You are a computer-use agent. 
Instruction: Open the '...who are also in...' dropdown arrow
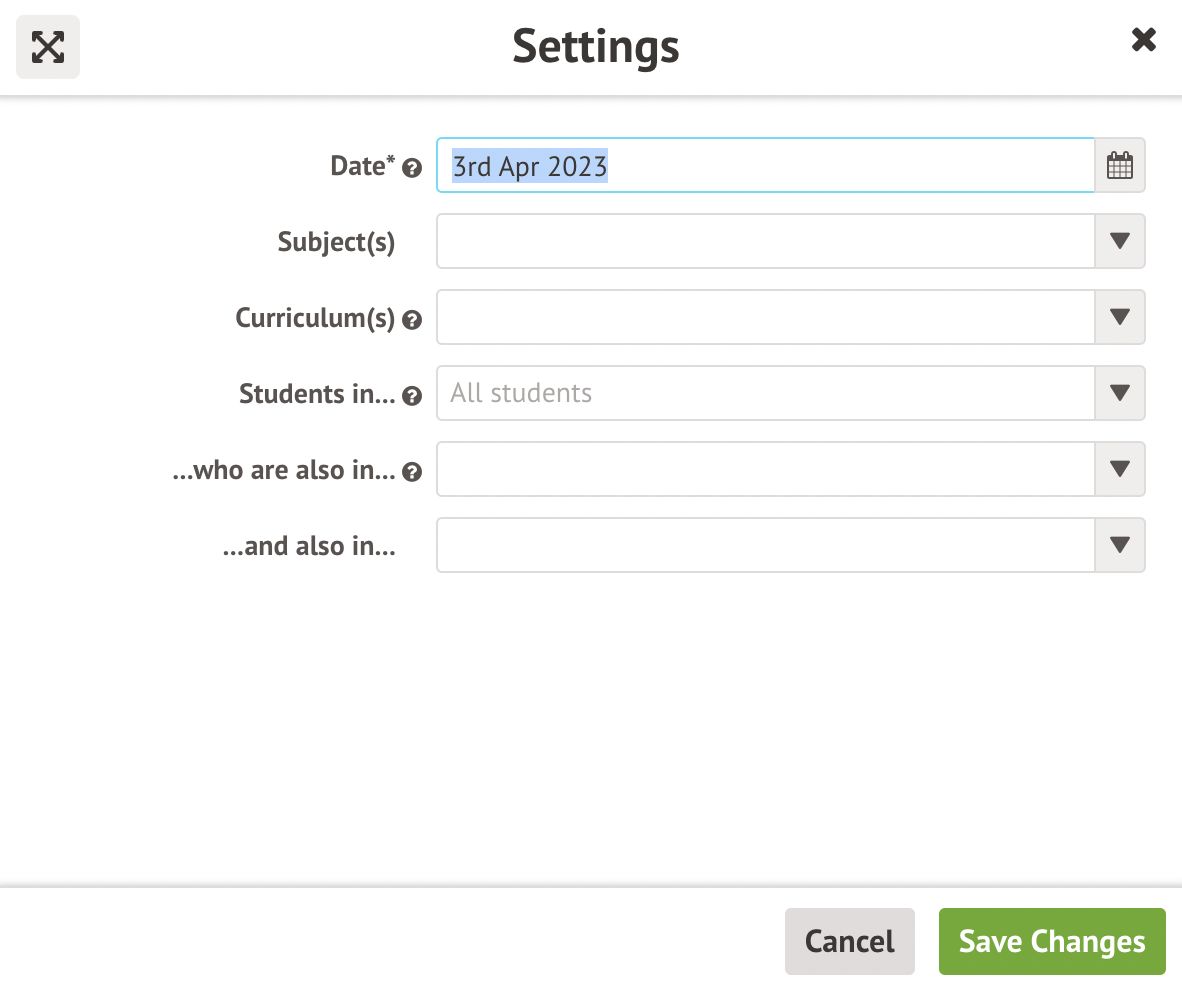1120,469
